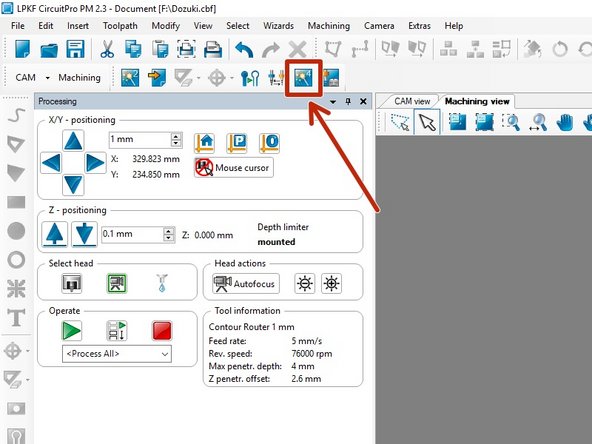Increase Z step with spinner up

tap(169, 231)
